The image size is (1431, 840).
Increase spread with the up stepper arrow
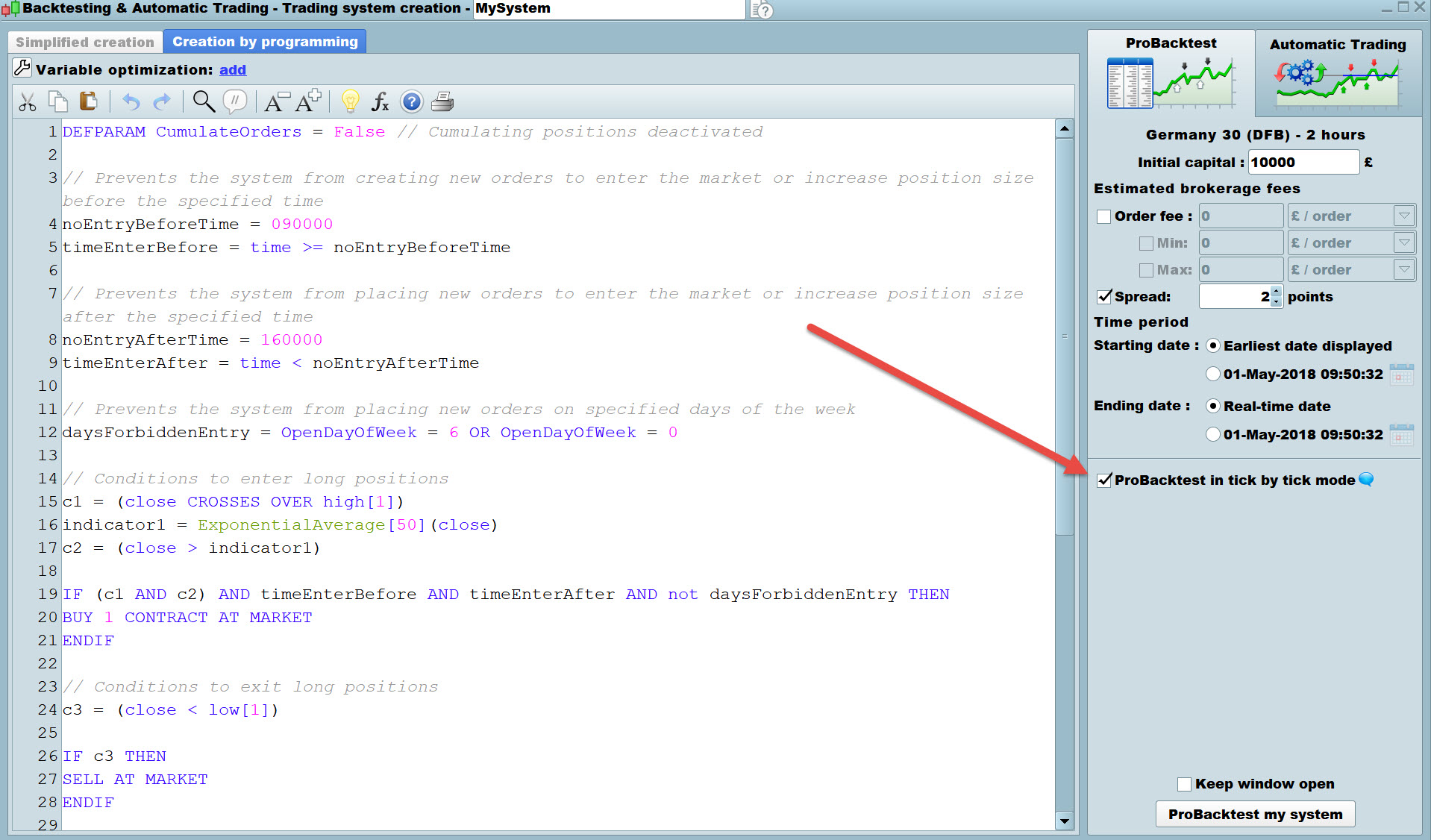[x=1276, y=291]
